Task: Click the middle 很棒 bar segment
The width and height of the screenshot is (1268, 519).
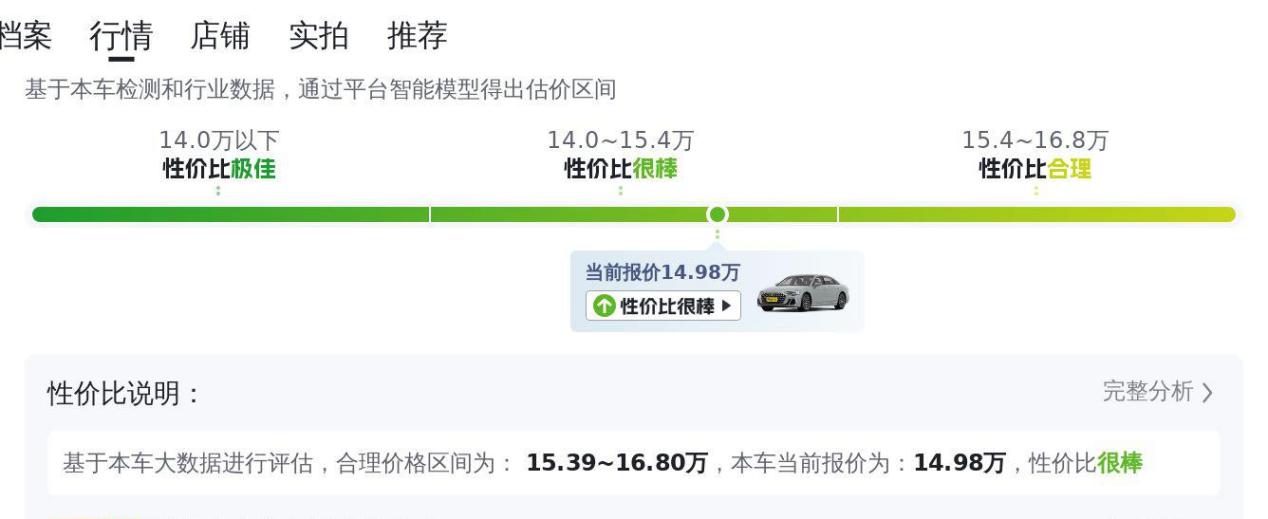Action: [x=634, y=214]
